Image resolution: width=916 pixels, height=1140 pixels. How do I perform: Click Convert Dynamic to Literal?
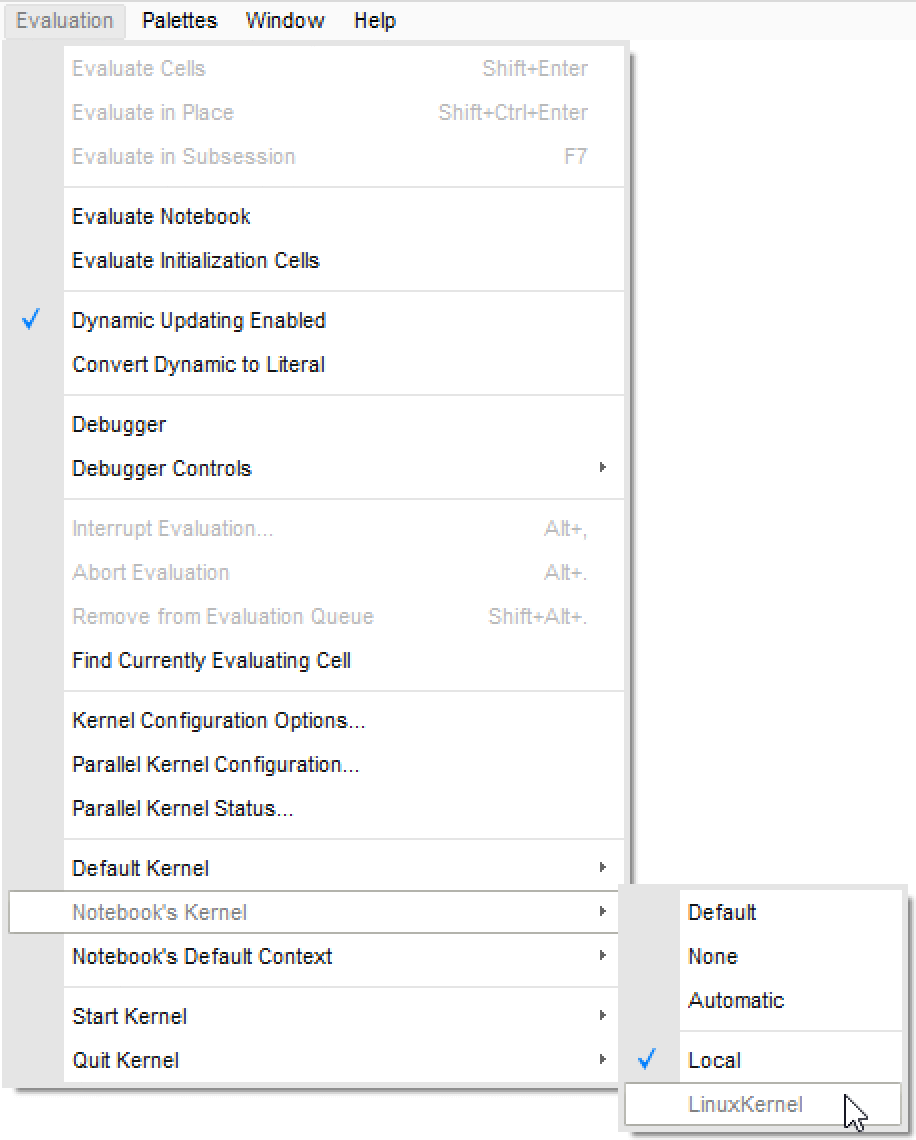click(198, 365)
